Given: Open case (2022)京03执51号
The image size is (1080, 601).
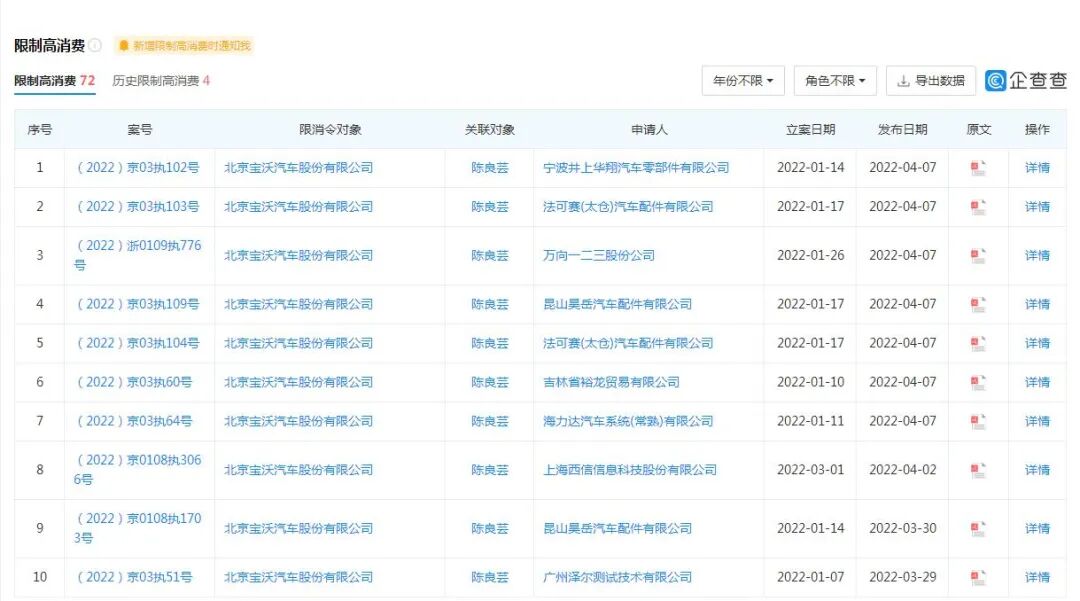Looking at the screenshot, I should [134, 577].
